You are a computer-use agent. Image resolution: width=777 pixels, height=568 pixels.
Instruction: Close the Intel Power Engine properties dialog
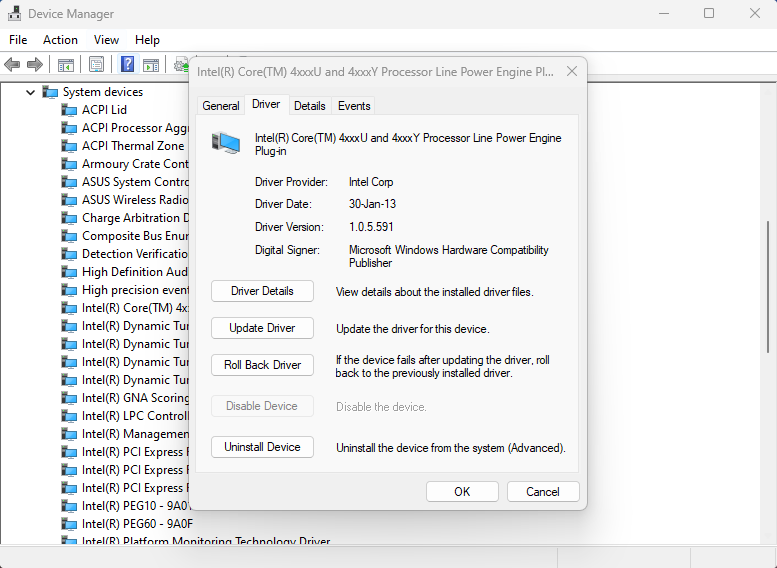572,71
